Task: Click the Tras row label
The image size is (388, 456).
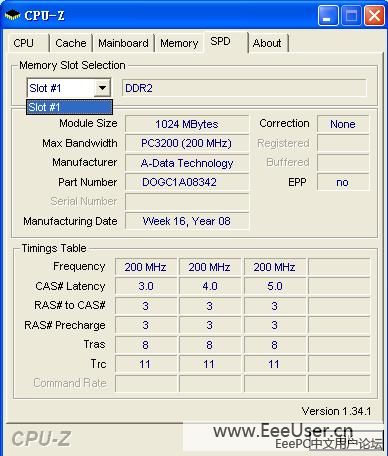Action: pos(95,344)
